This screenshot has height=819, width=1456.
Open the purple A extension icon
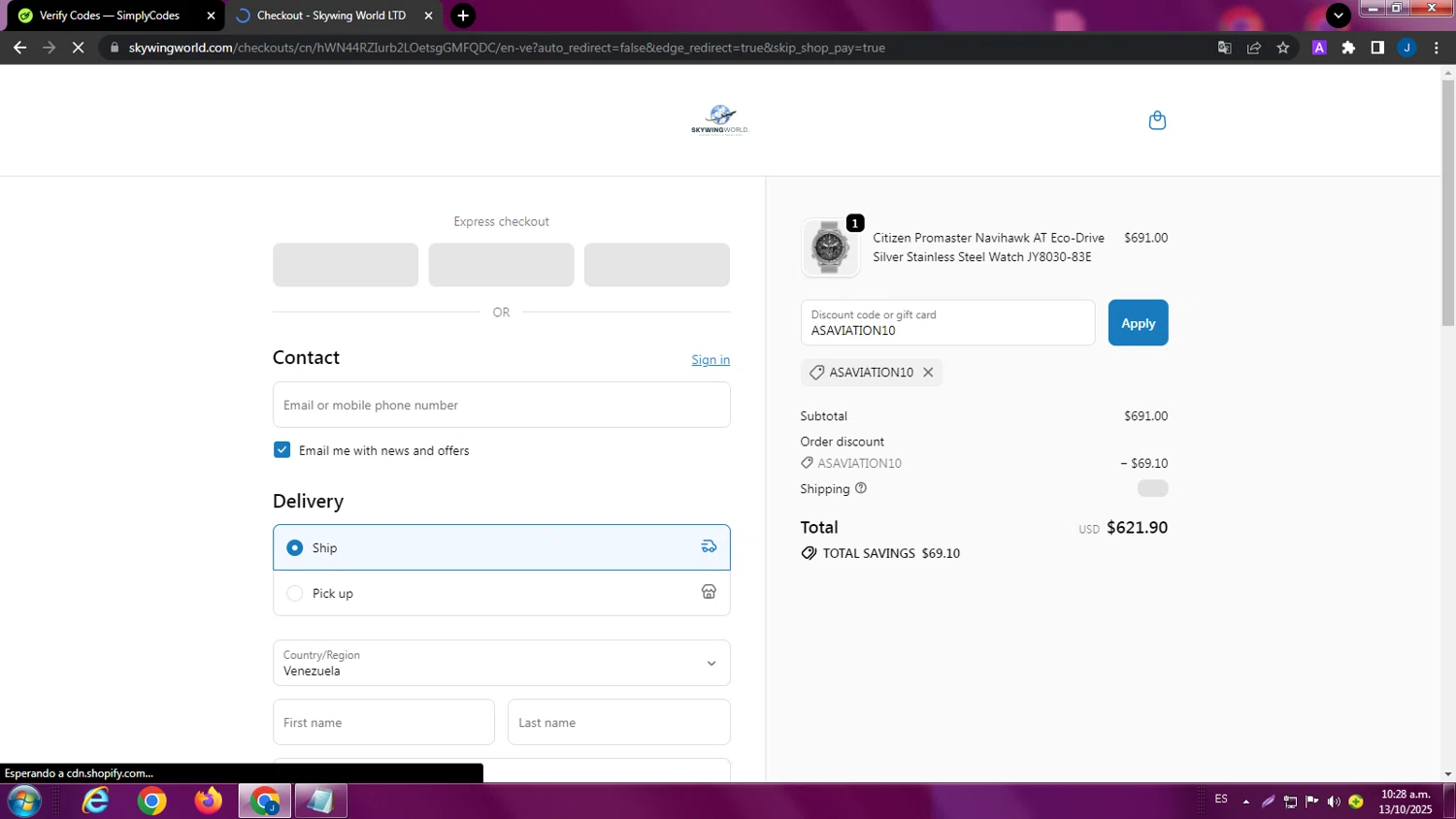click(x=1319, y=48)
